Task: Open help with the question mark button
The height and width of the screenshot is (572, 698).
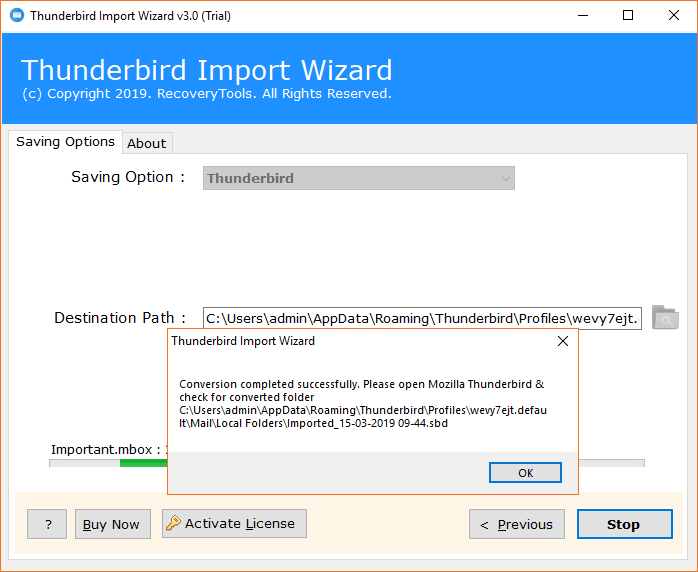Action: 47,524
